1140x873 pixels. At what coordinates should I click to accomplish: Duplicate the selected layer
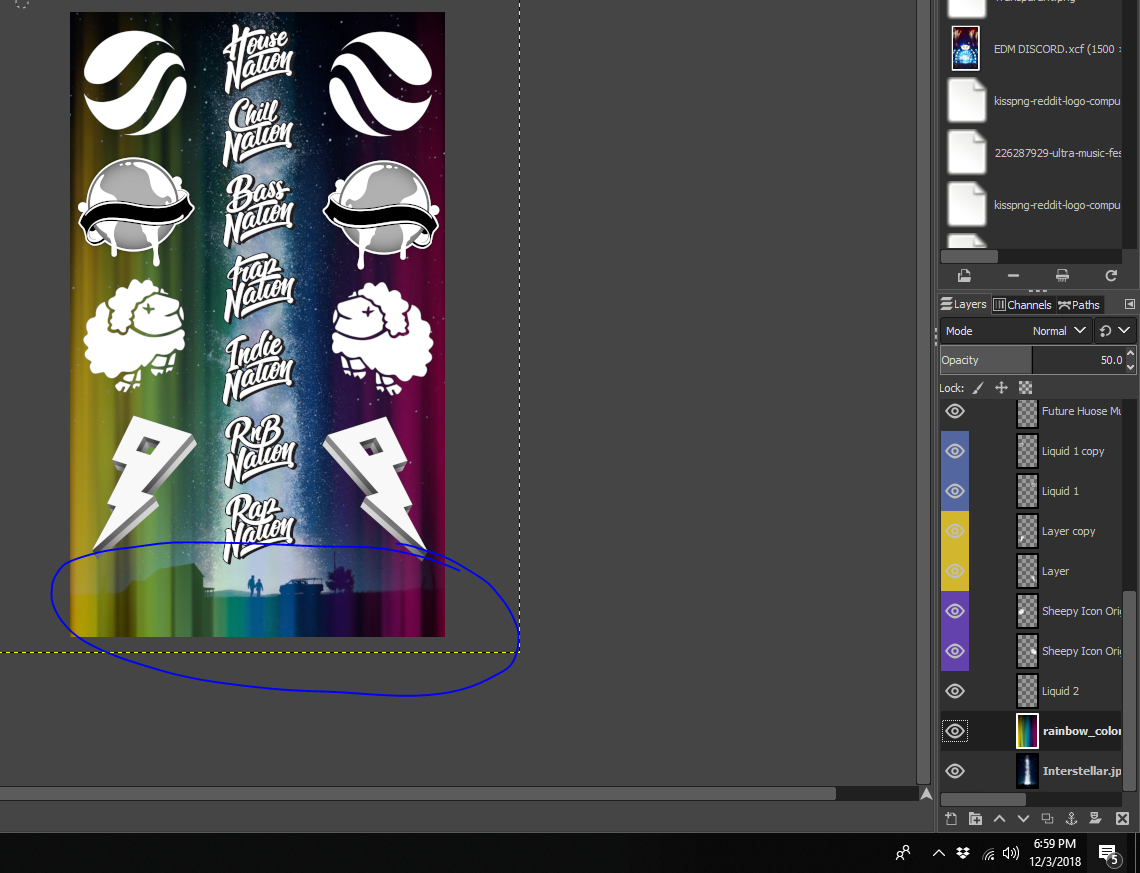tap(1047, 819)
